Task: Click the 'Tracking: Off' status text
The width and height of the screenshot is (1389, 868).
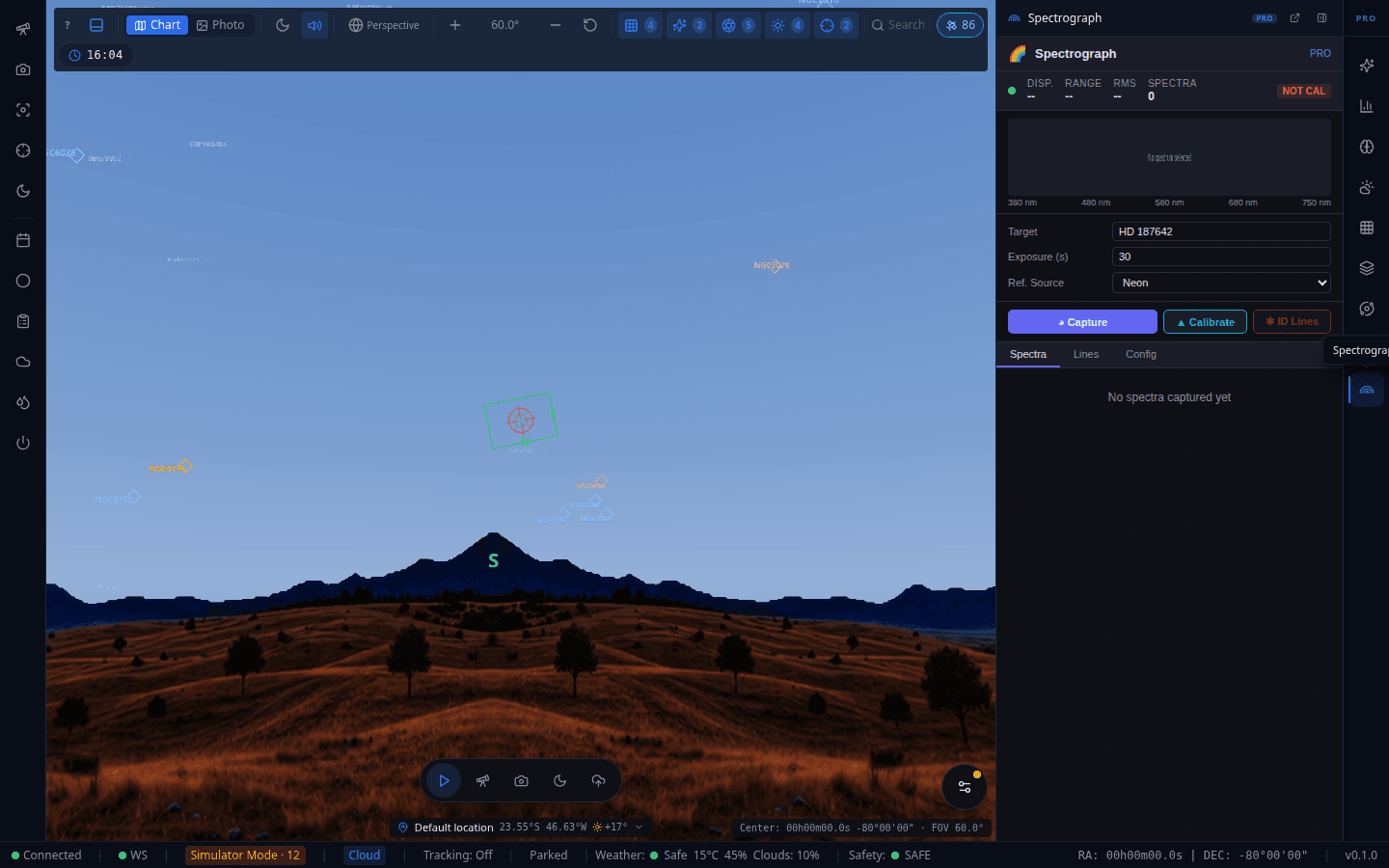Action: coord(457,855)
